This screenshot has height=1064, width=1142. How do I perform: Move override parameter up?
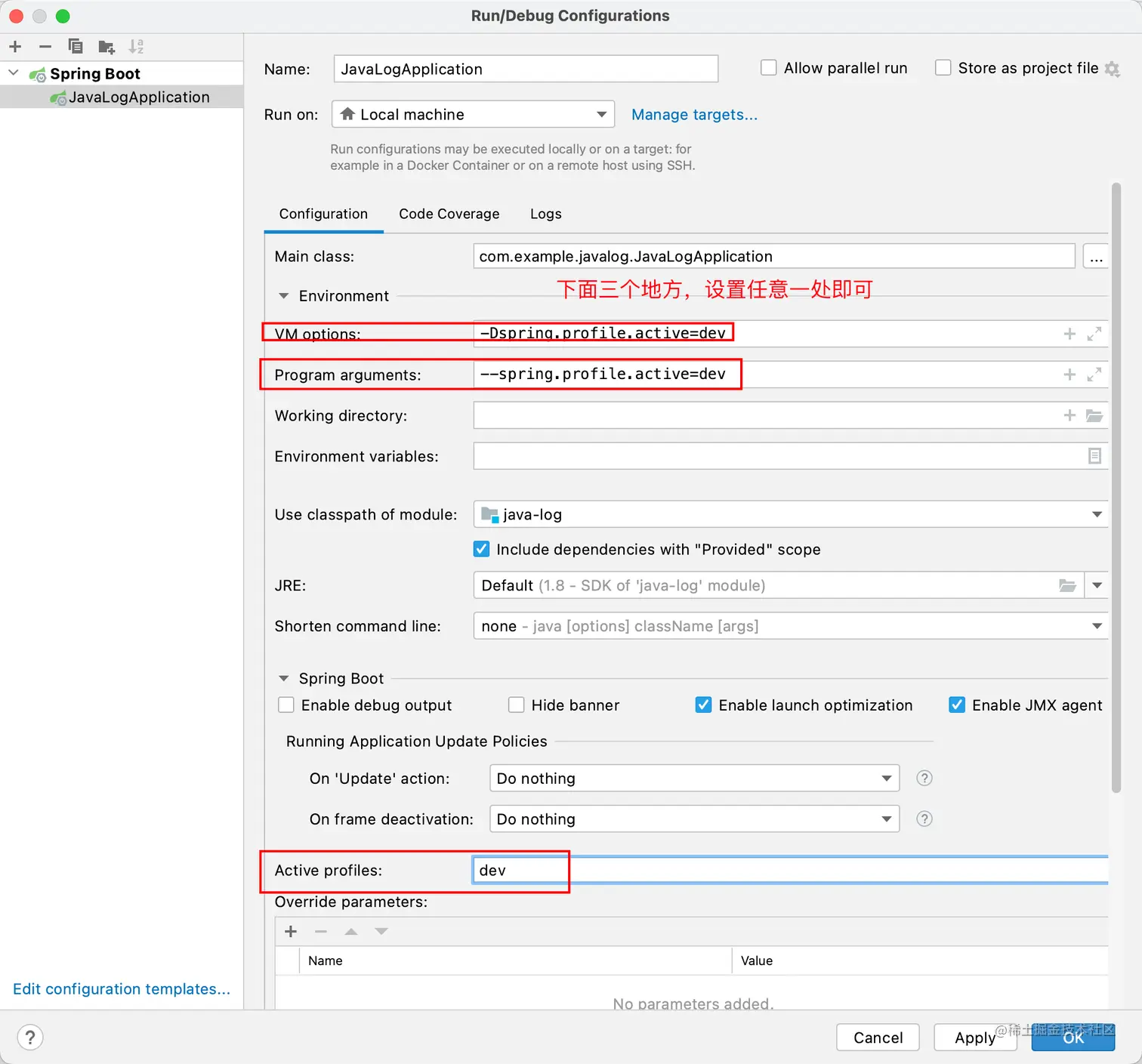tap(351, 932)
